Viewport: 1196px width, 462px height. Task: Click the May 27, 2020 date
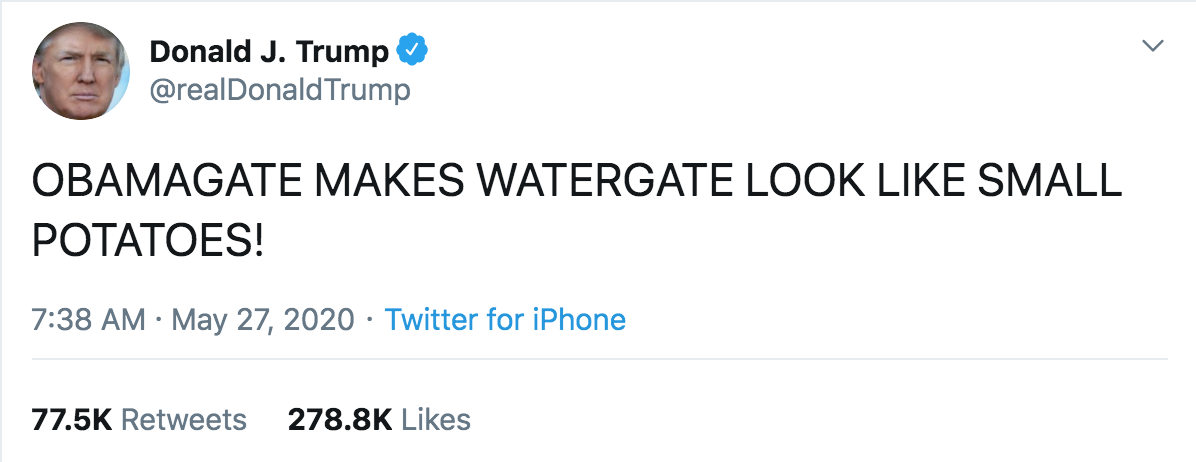pyautogui.click(x=263, y=320)
